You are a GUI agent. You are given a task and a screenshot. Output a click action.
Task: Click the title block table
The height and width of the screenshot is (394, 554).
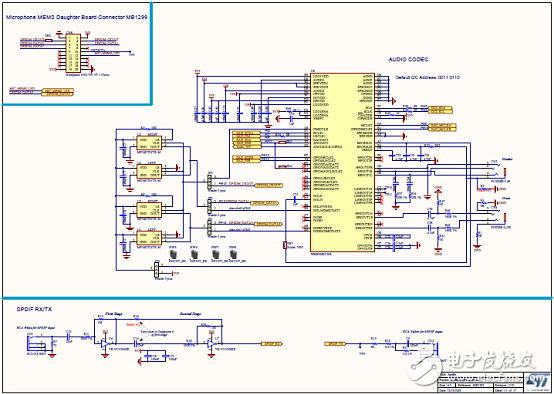pyautogui.click(x=494, y=381)
